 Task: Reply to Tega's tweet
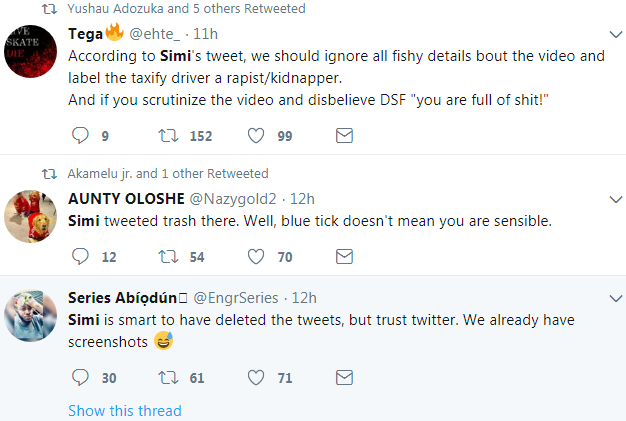coord(82,135)
